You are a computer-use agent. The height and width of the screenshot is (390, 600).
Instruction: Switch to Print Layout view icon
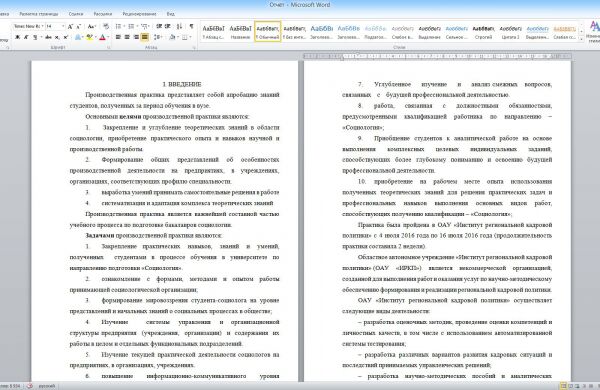coord(564,386)
